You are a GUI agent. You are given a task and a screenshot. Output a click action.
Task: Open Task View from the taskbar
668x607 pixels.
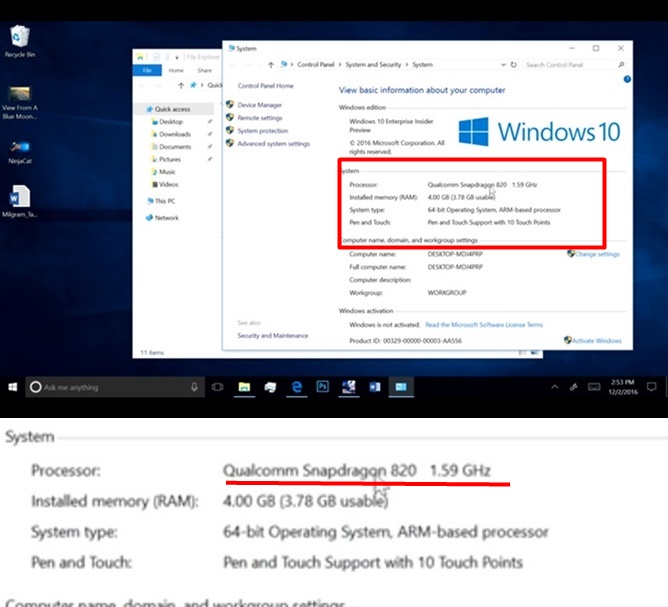pyautogui.click(x=217, y=387)
